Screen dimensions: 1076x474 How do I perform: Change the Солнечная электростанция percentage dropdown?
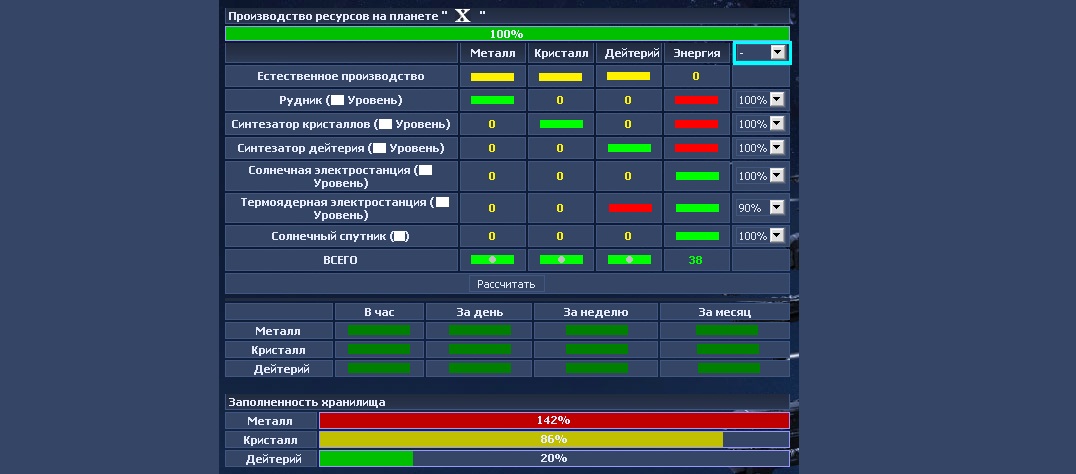(761, 176)
